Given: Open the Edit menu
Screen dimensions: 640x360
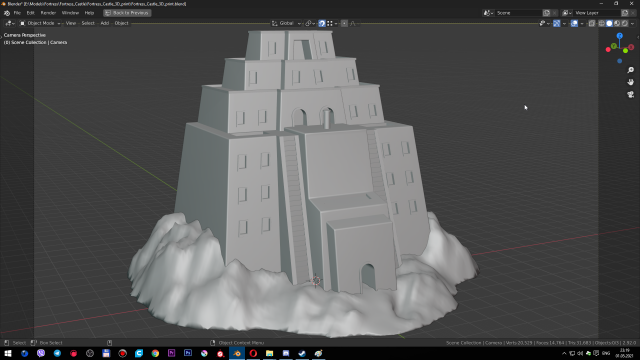Looking at the screenshot, I should click(31, 13).
